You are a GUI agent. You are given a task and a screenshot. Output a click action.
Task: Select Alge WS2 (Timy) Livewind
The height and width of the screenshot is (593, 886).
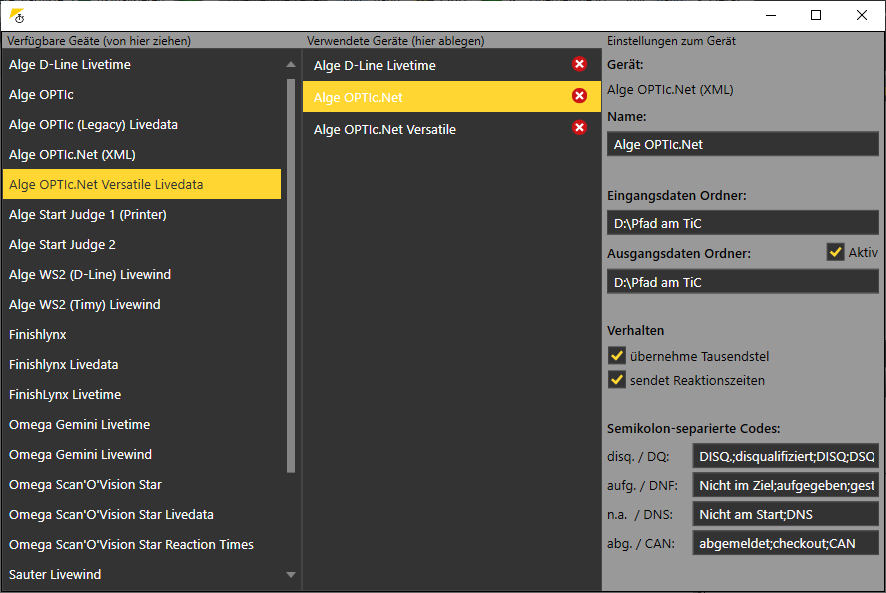142,304
